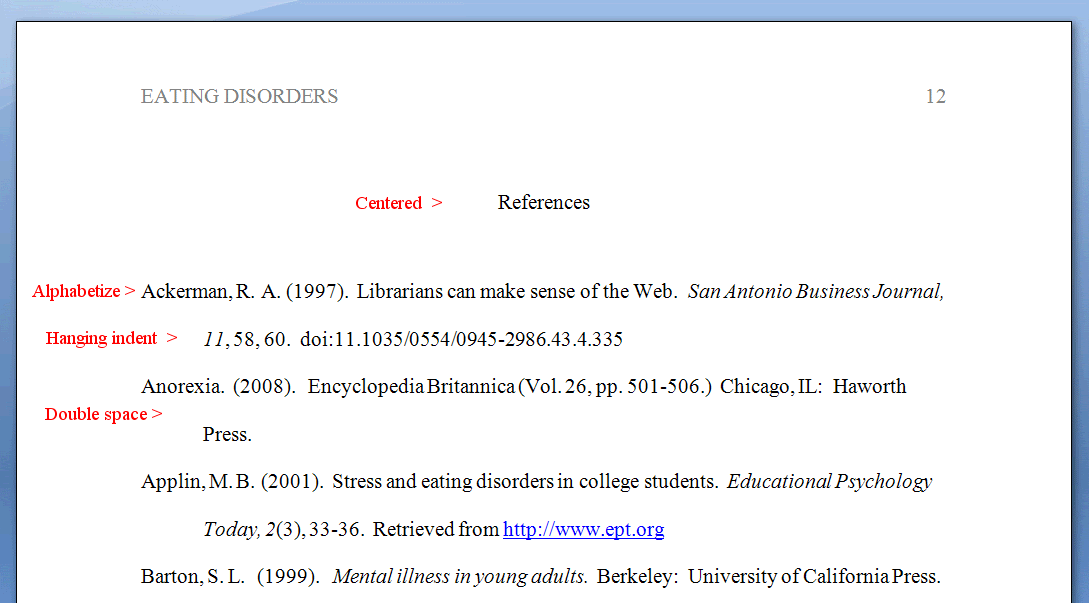
Task: Click the '11, 58, 60.' volume and pages
Action: click(247, 339)
